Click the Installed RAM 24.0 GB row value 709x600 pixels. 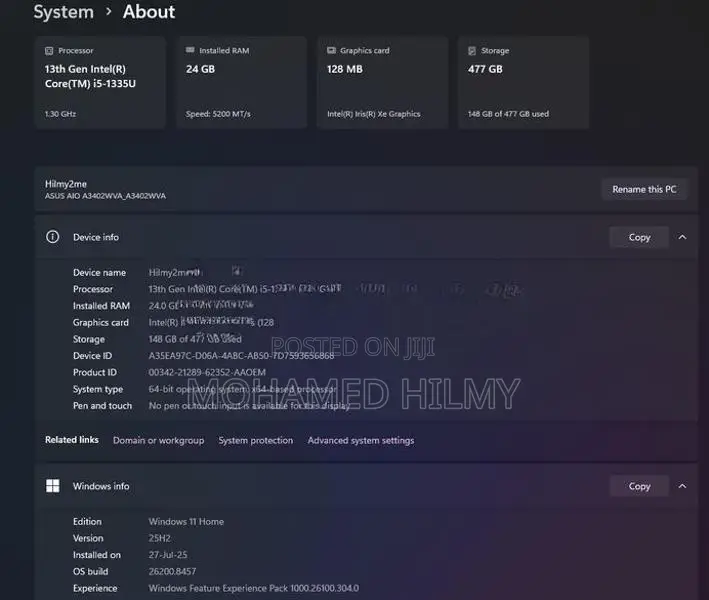coord(201,306)
